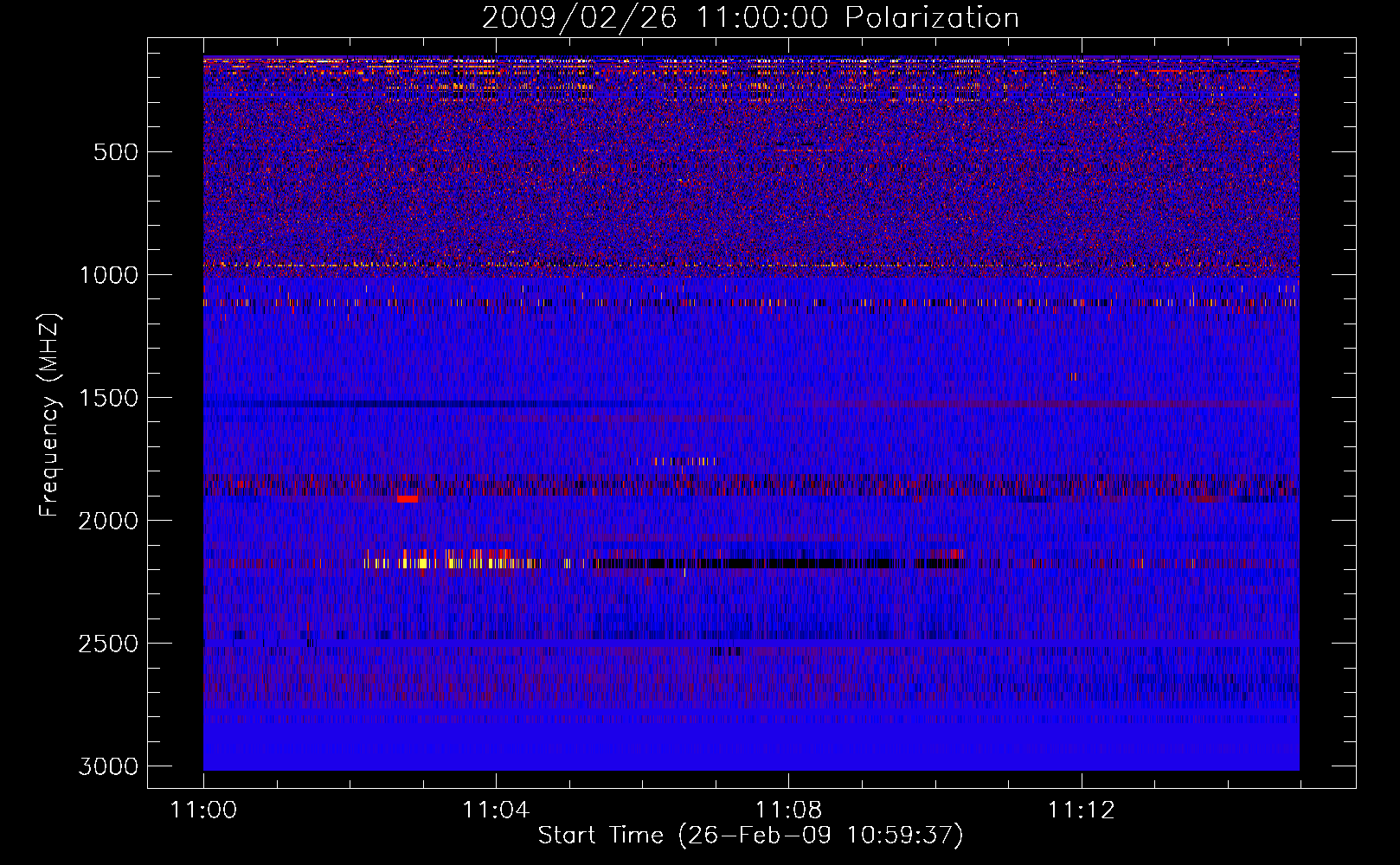Click the 'Start Time (26-Feb-09 10:59:37)' axis label
This screenshot has height=865, width=1400.
(x=750, y=836)
